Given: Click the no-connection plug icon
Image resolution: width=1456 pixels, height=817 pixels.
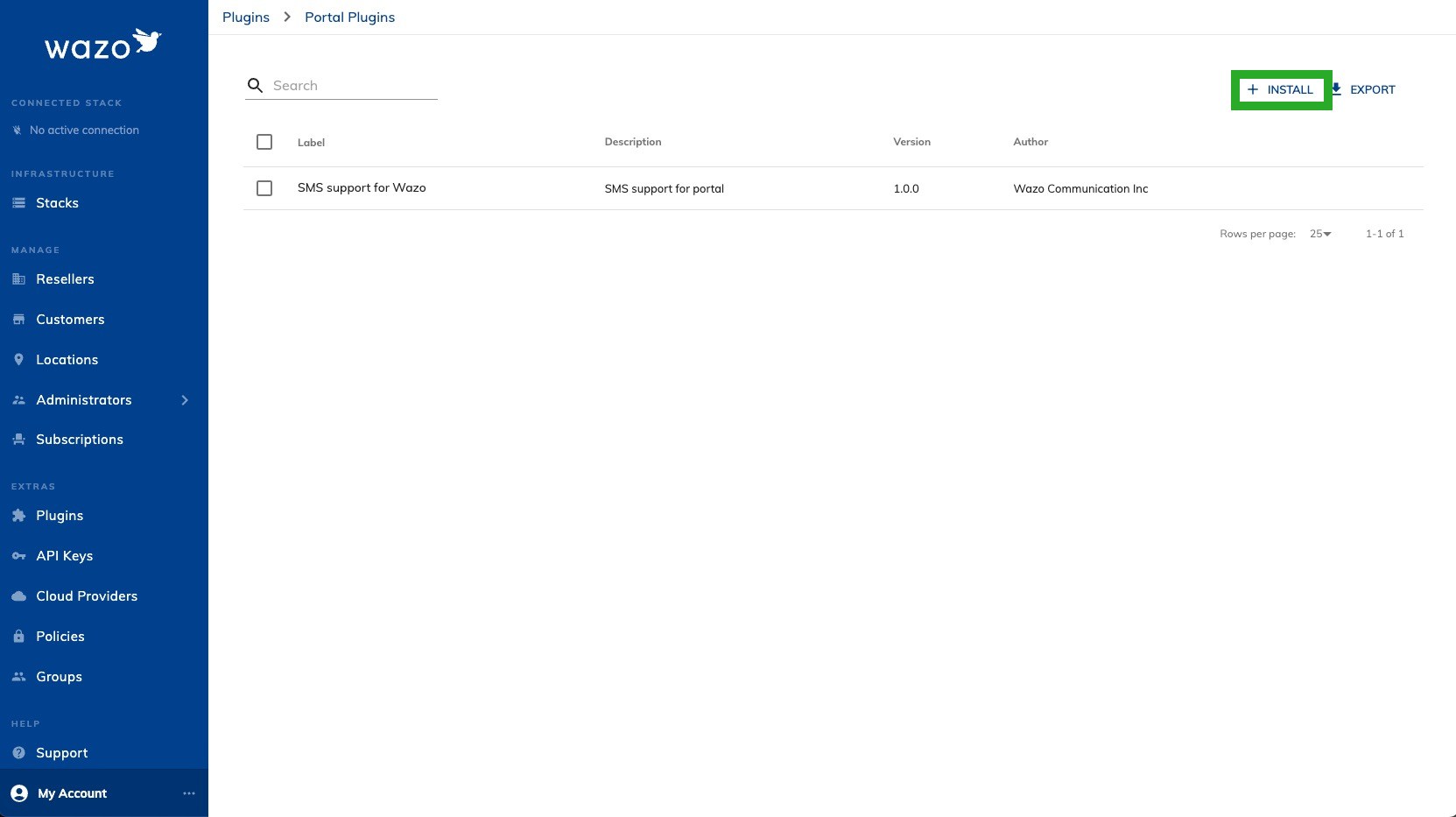Looking at the screenshot, I should [17, 130].
